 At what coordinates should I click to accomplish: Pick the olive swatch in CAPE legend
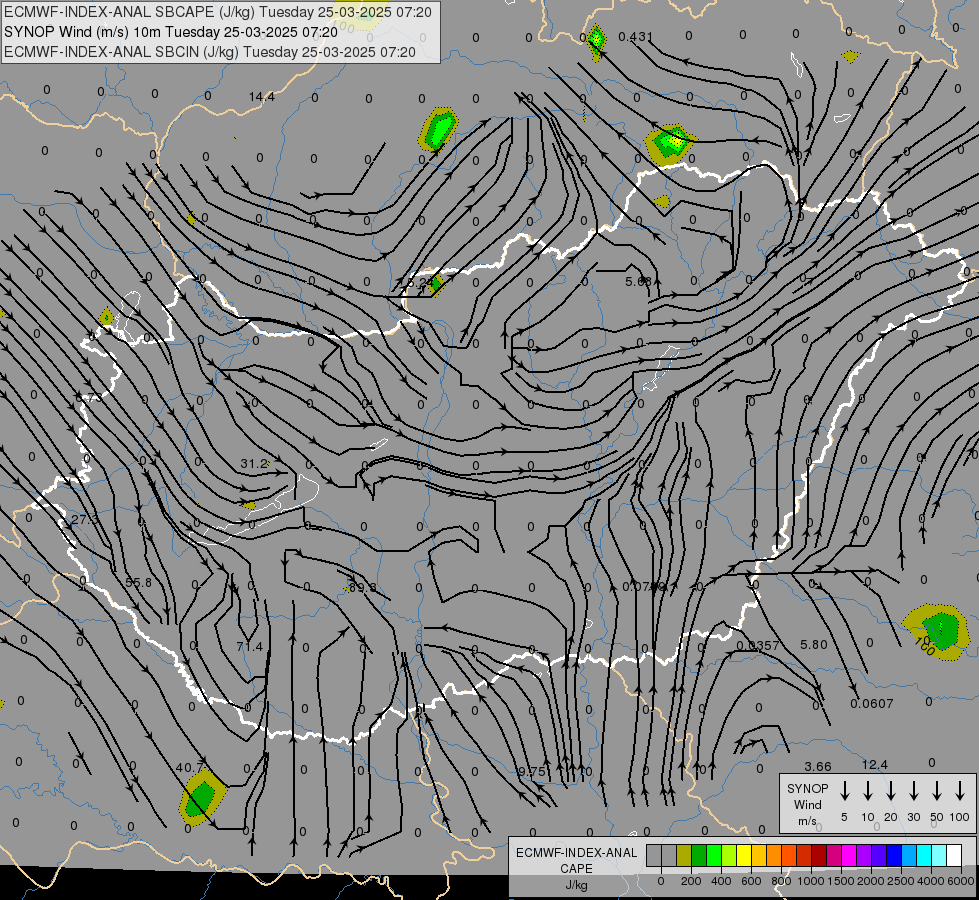point(684,855)
